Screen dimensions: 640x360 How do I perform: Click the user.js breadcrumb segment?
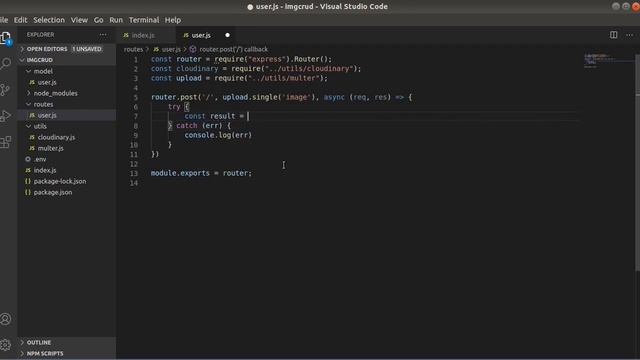click(171, 49)
